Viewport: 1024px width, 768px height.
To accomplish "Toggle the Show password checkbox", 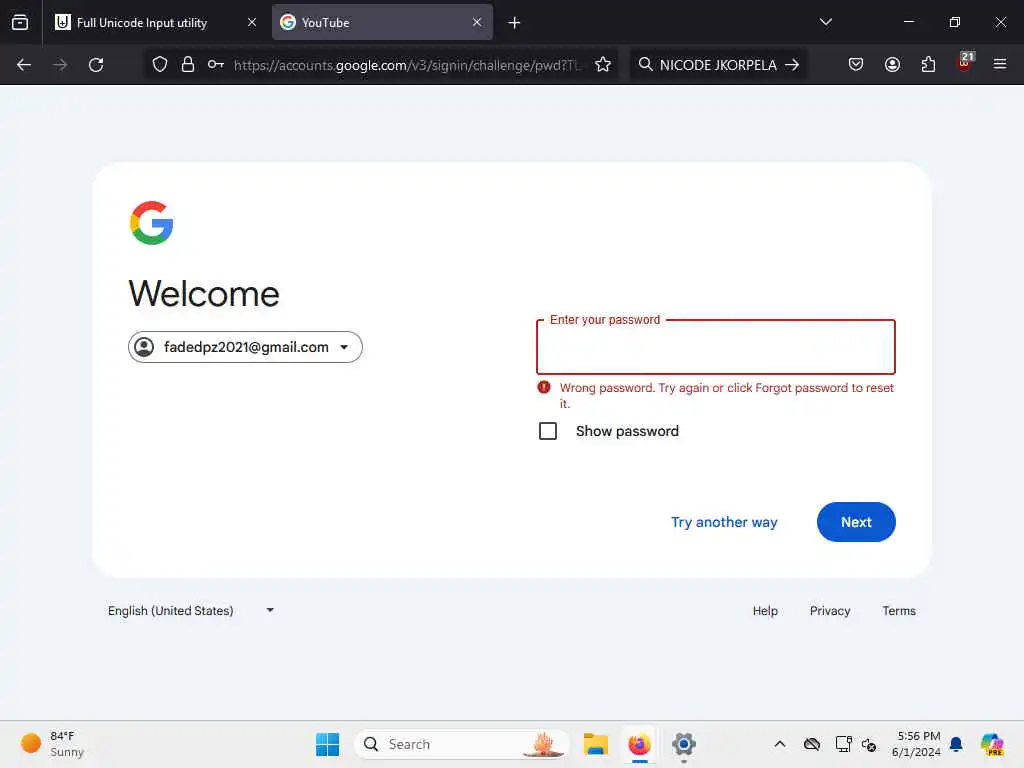I will tap(548, 431).
